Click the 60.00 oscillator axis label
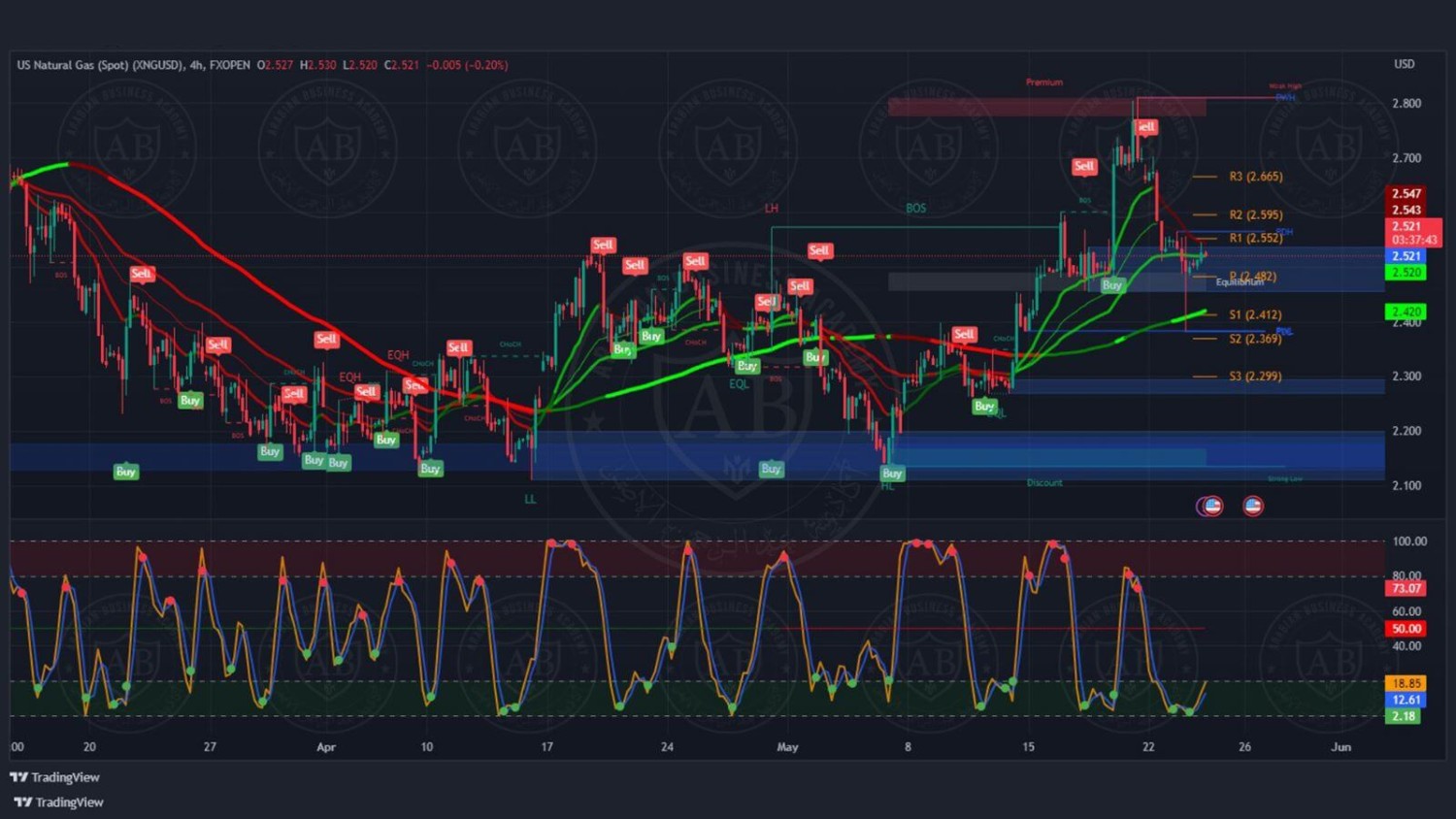 (1406, 611)
